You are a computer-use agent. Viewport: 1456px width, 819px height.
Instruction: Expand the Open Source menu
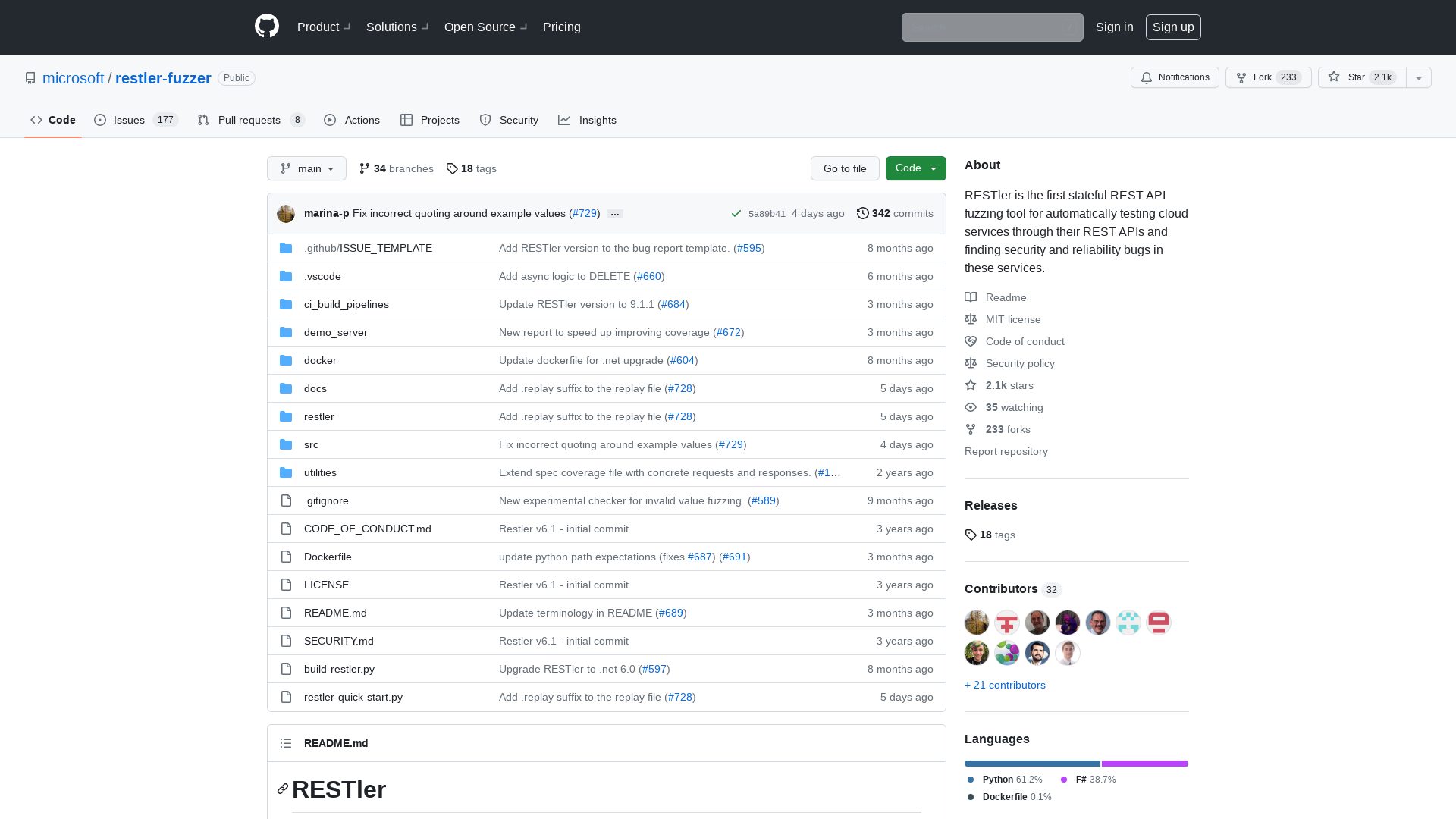coord(485,27)
